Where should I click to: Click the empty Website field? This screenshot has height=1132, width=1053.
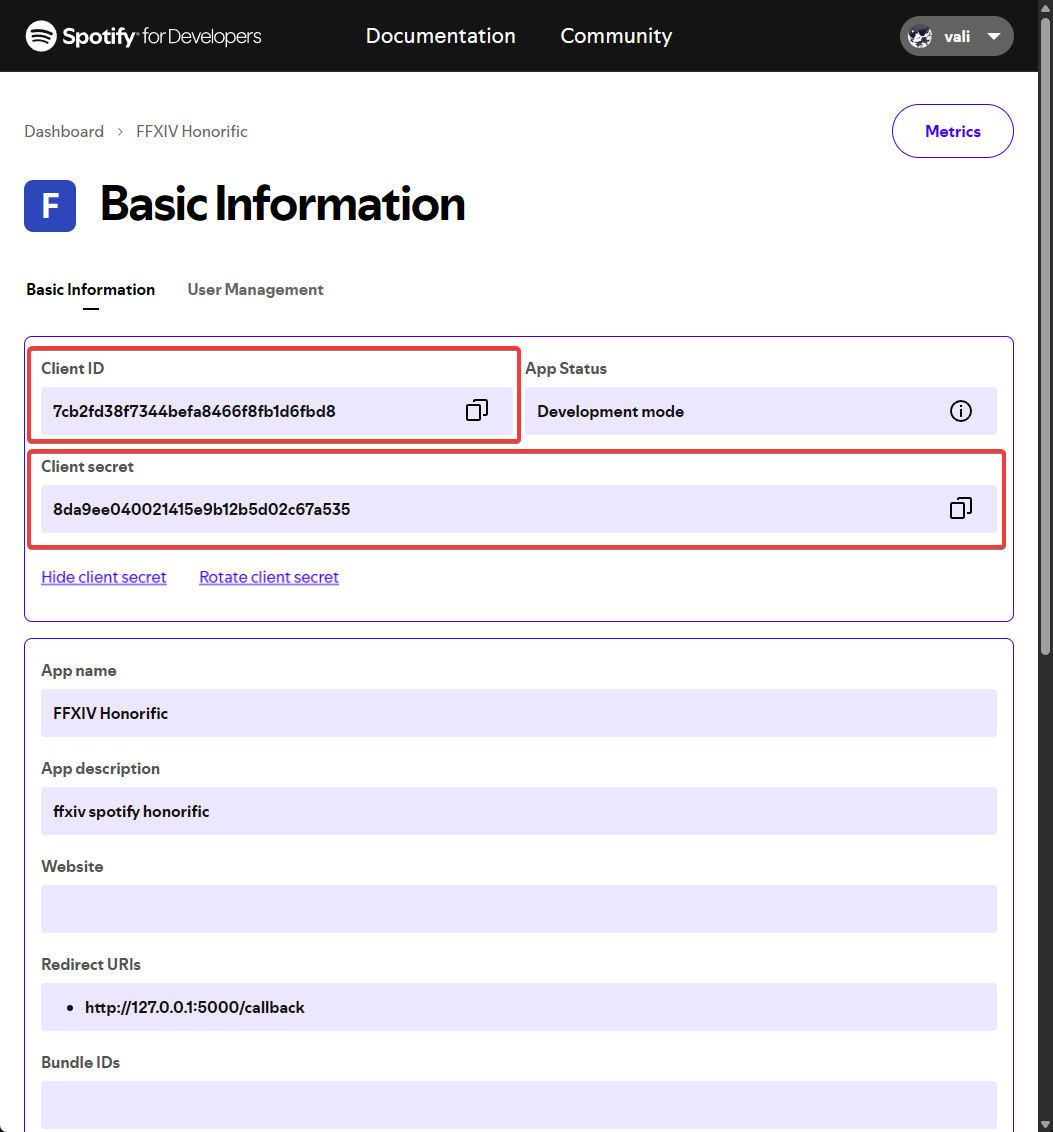tap(519, 909)
